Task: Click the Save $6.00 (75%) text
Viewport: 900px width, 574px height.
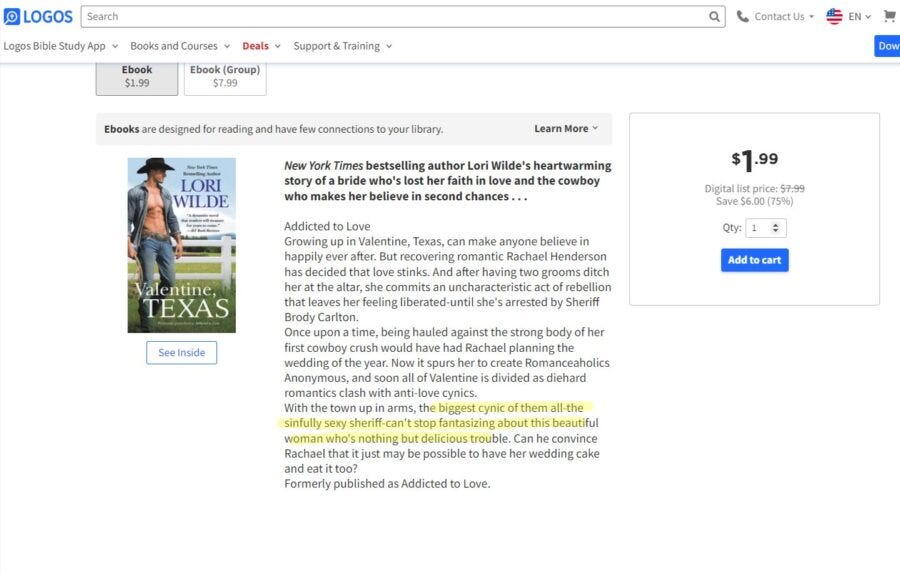Action: click(x=754, y=201)
